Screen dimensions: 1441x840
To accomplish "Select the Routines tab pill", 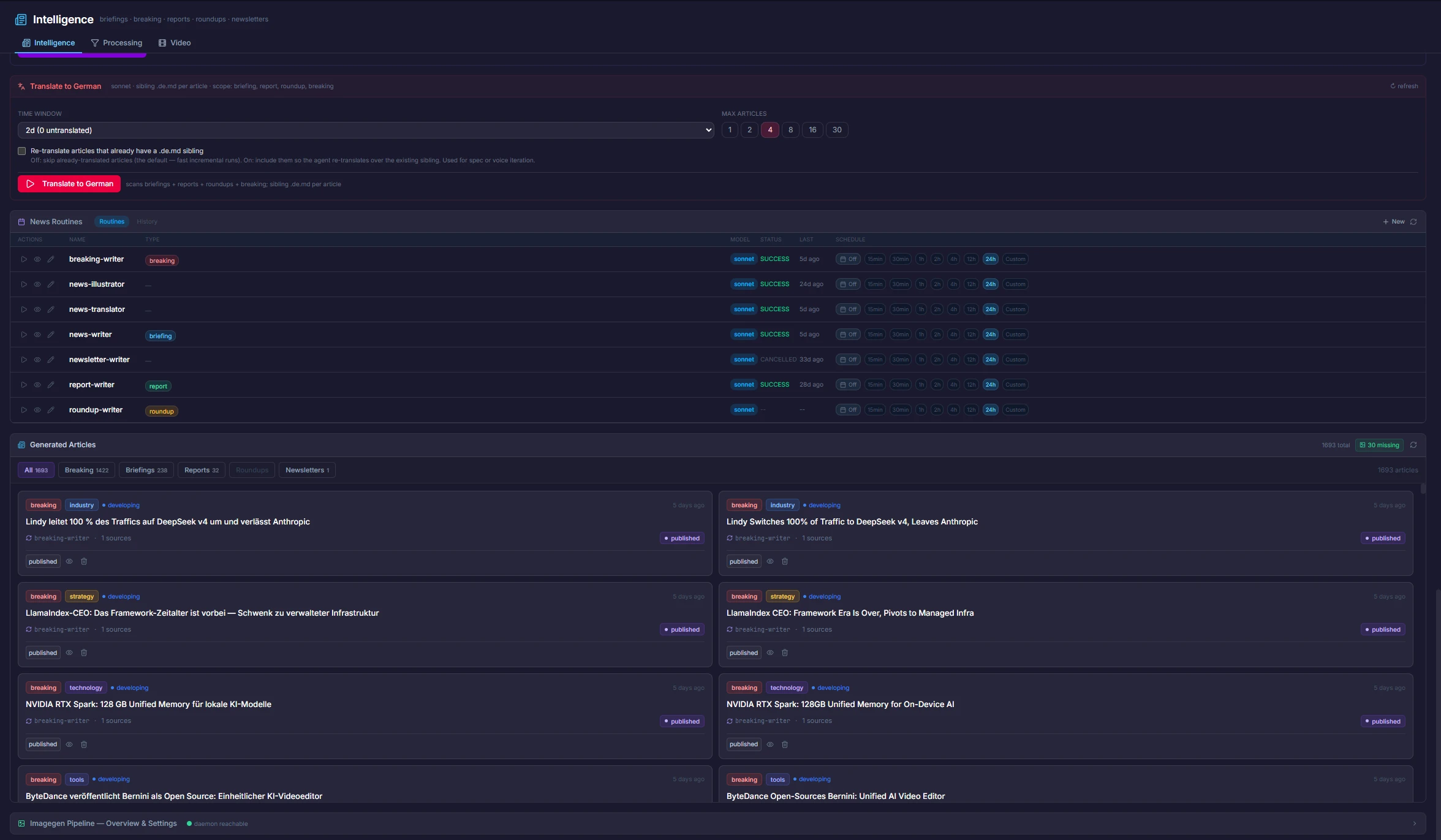I will [112, 222].
